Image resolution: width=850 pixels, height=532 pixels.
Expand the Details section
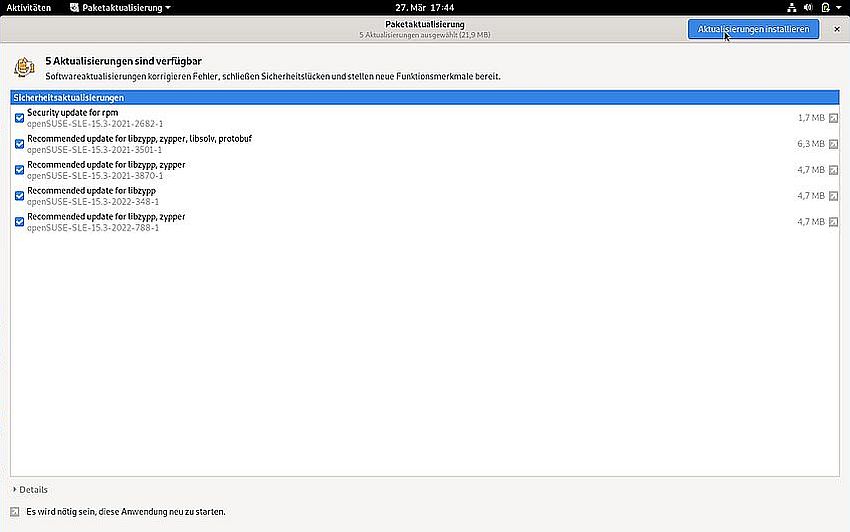coord(30,489)
